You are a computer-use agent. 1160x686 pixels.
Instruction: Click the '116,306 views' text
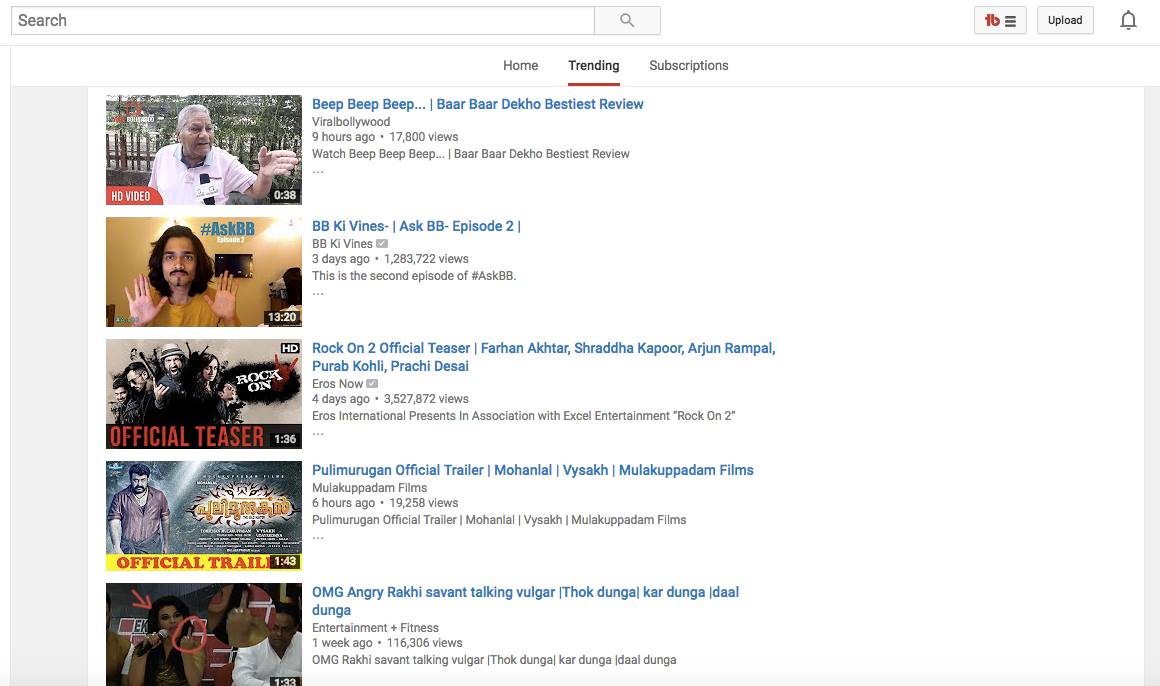pos(425,643)
